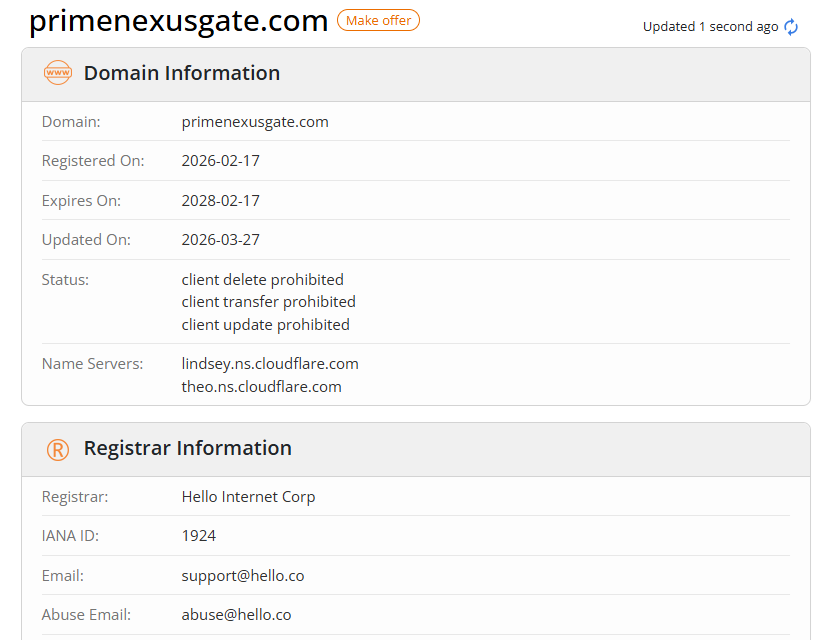
Task: Click the client update prohibited status
Action: point(266,325)
